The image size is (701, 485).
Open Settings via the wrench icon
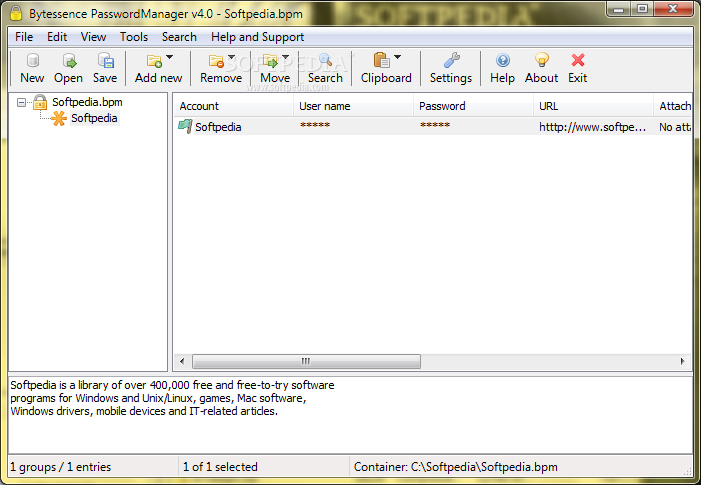tap(452, 60)
